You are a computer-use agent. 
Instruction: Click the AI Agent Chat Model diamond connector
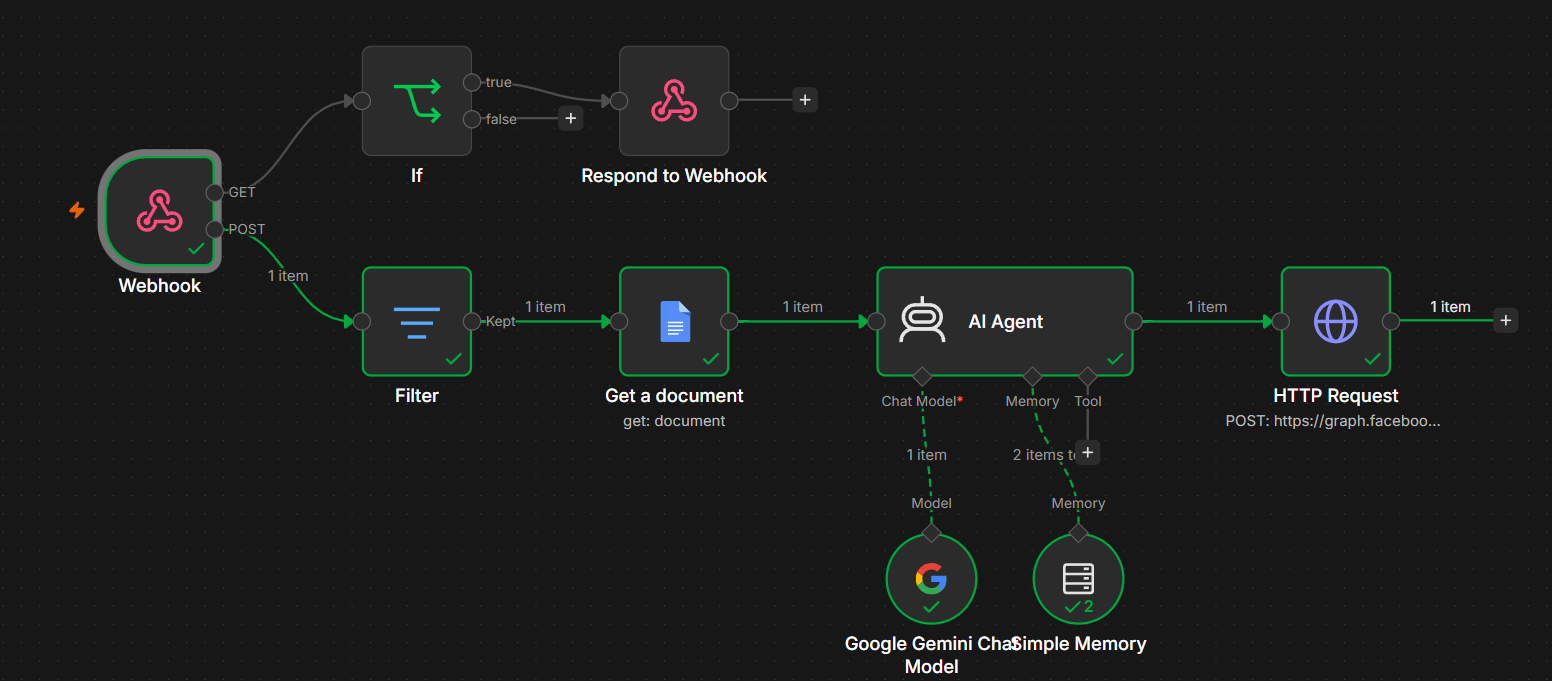tap(922, 376)
